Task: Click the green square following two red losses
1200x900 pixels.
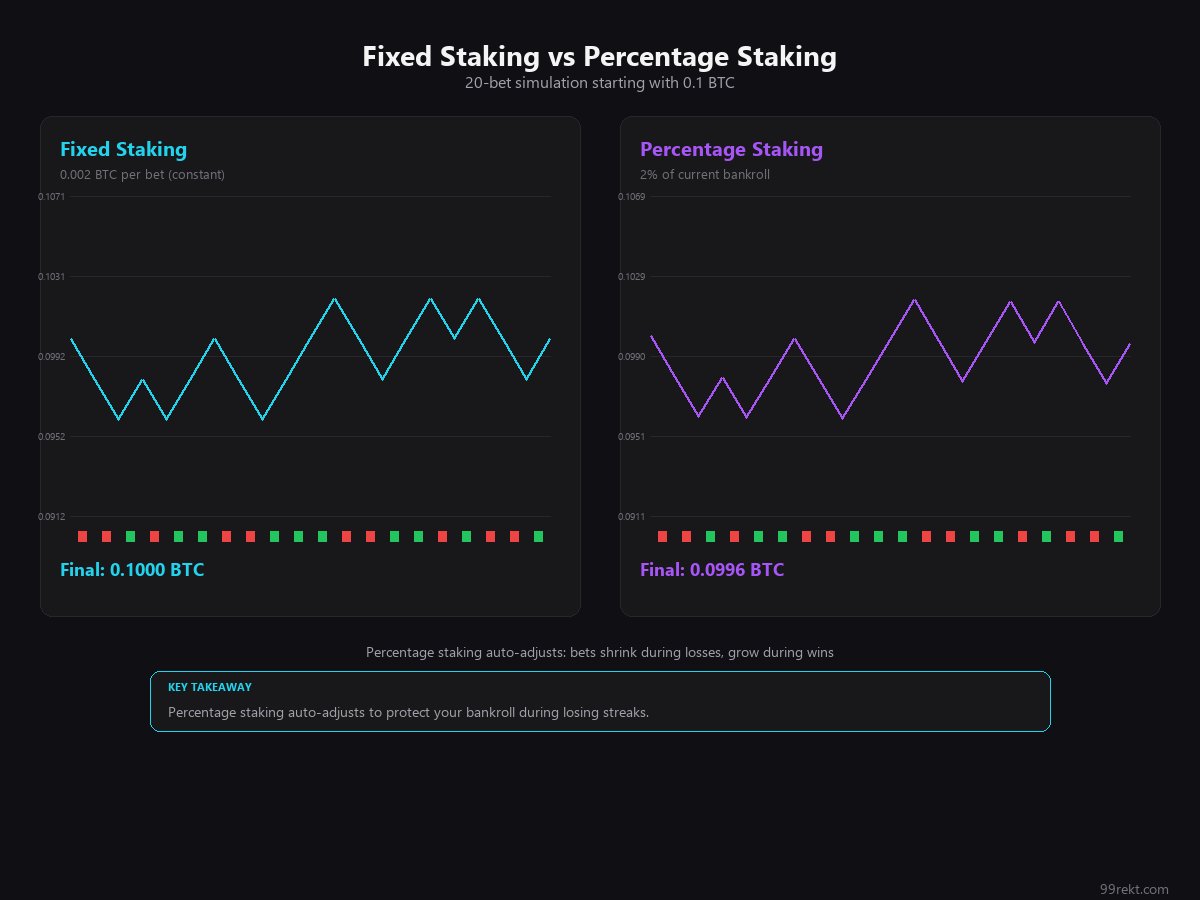Action: pos(132,536)
